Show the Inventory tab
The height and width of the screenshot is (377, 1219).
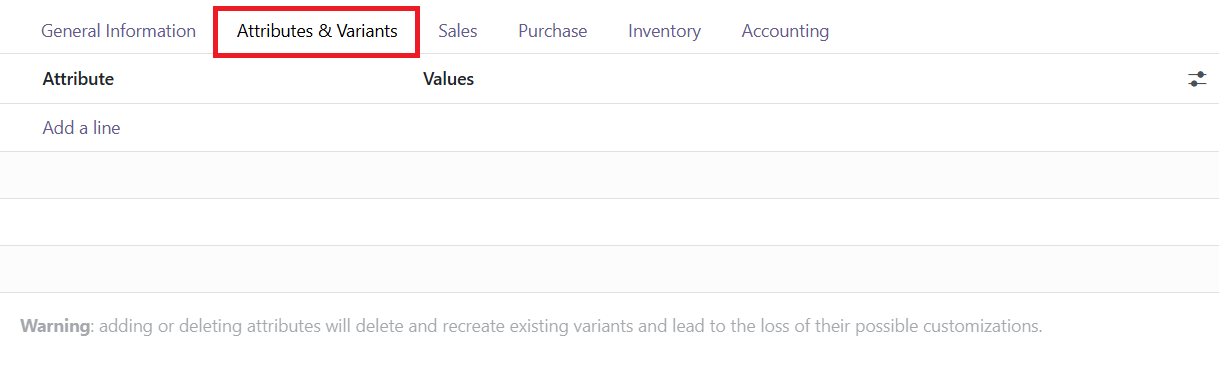click(x=664, y=31)
